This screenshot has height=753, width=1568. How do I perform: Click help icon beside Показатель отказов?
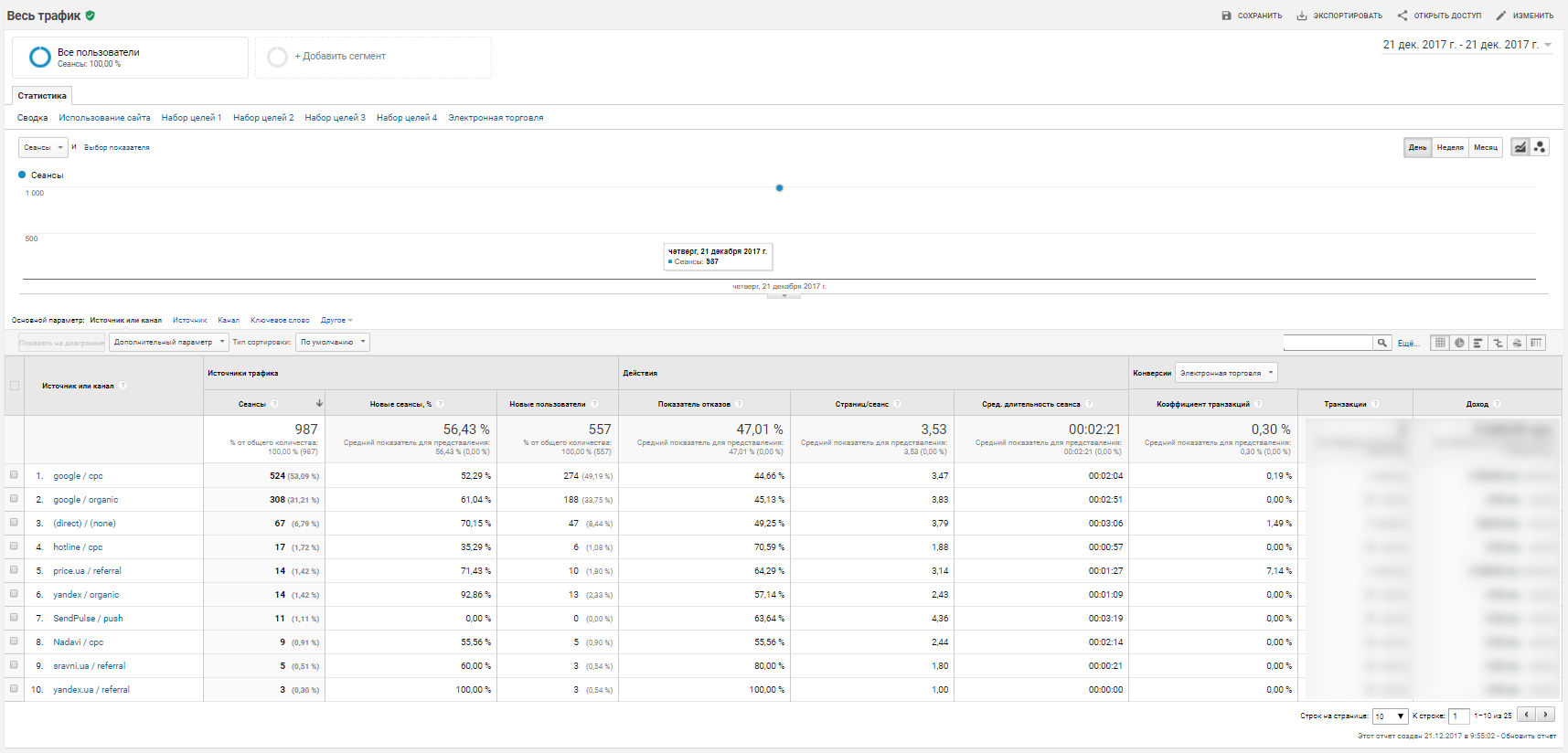pyautogui.click(x=739, y=404)
